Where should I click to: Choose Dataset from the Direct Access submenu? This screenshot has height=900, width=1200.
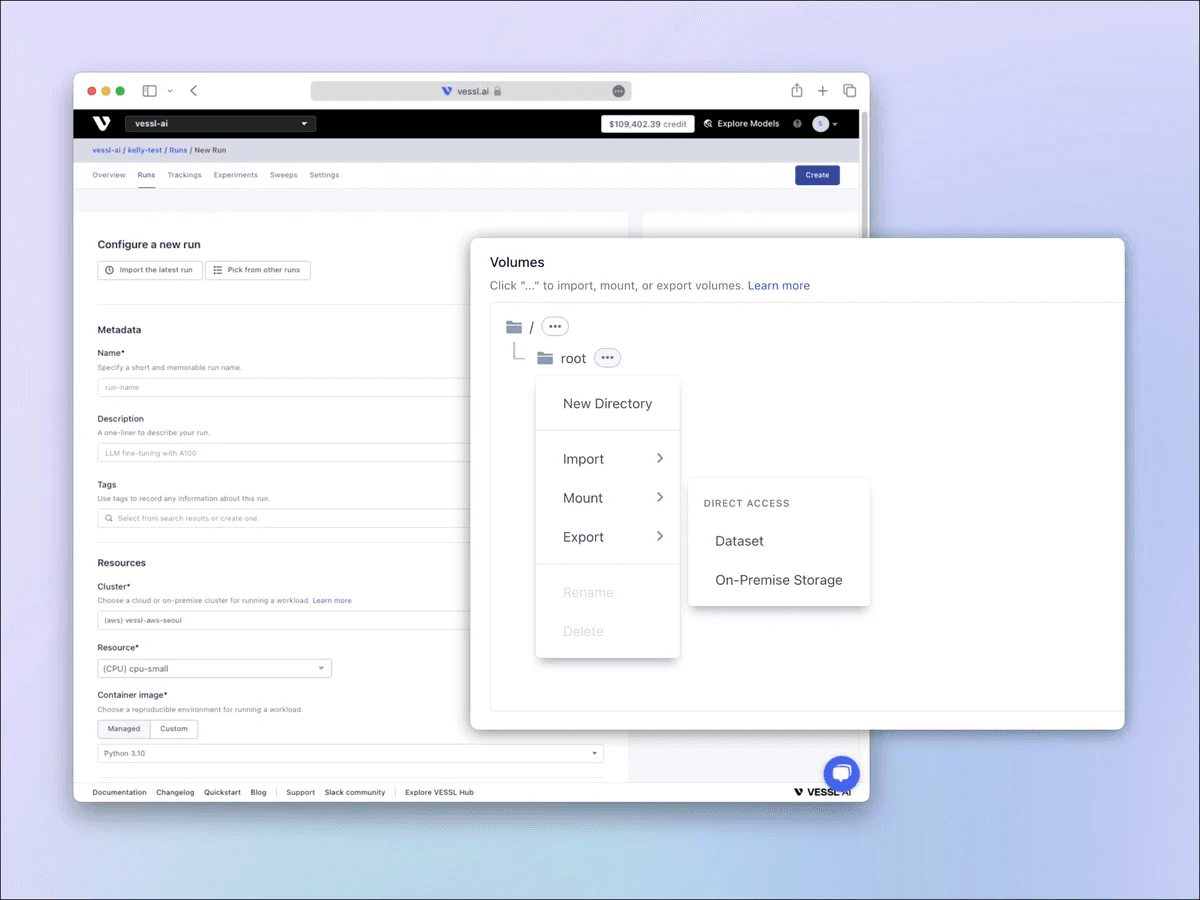click(739, 541)
